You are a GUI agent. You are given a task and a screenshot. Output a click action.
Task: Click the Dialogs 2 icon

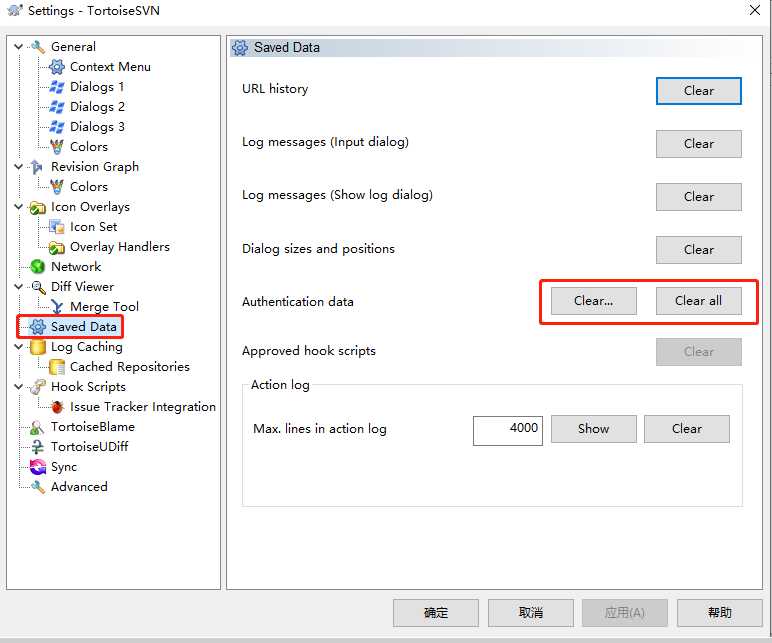click(57, 107)
